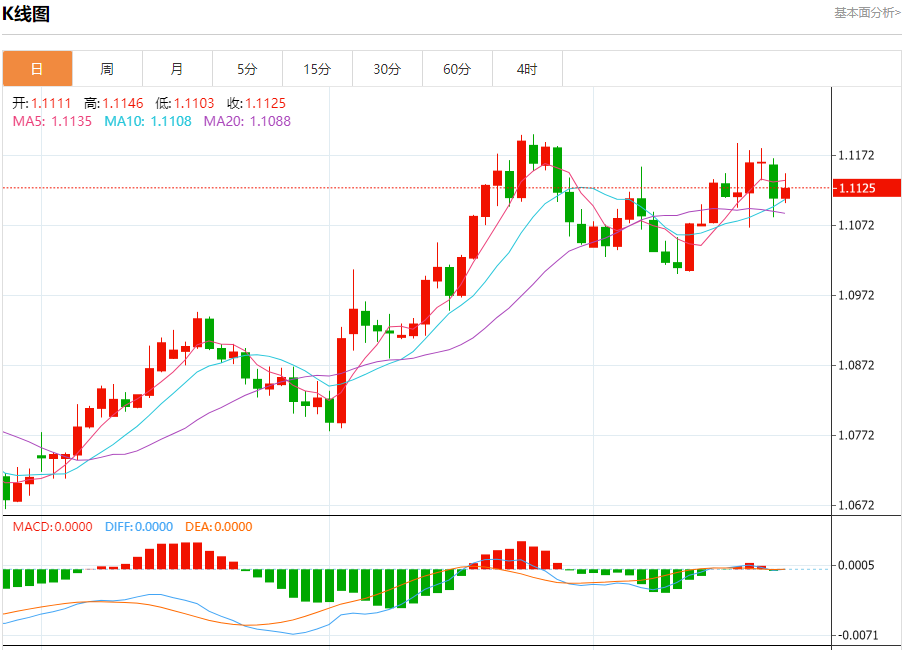Viewport: 909px width, 650px height.
Task: Open the 4时 interval tab
Action: [x=528, y=69]
